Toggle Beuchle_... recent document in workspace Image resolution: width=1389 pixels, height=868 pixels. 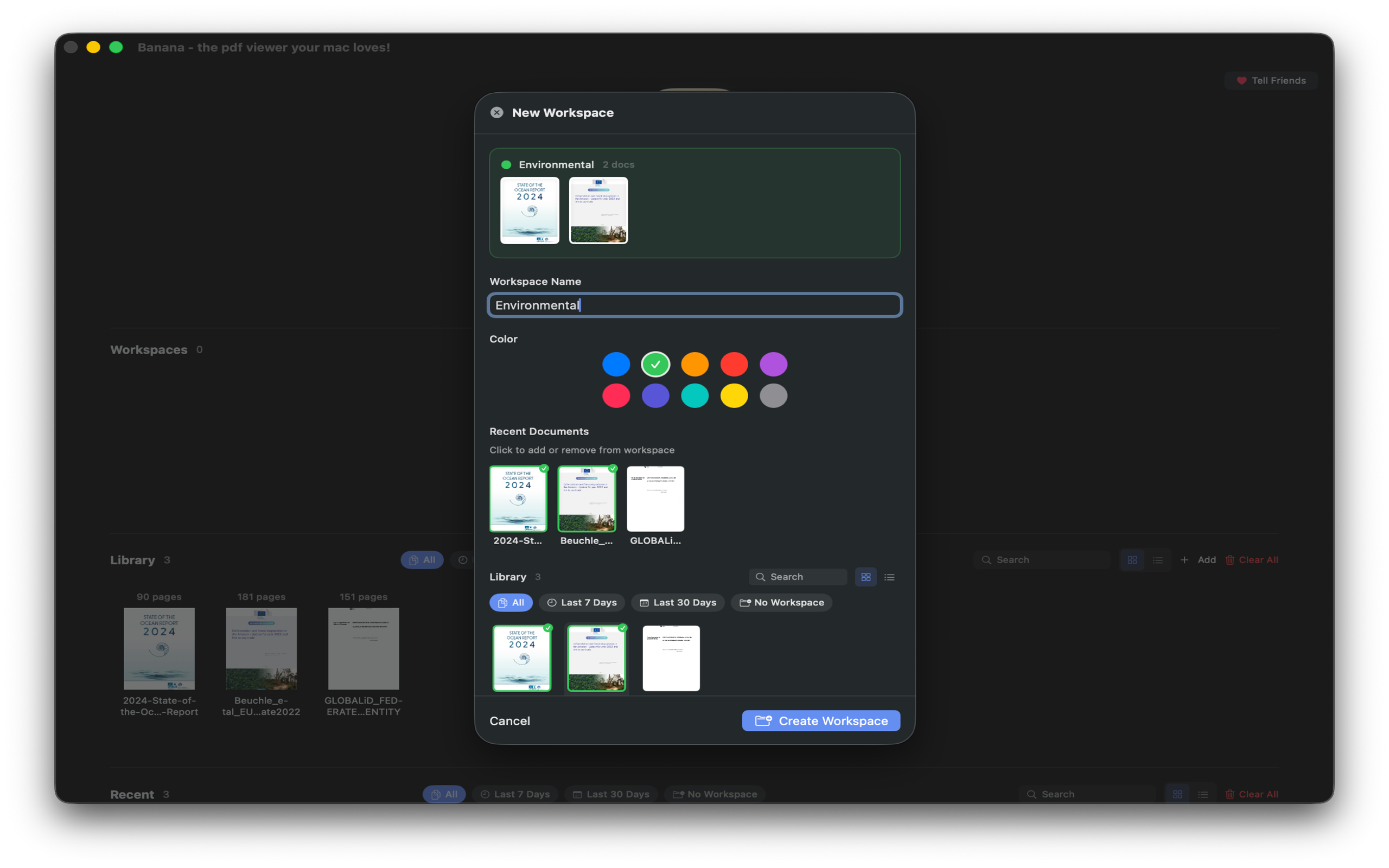click(587, 499)
